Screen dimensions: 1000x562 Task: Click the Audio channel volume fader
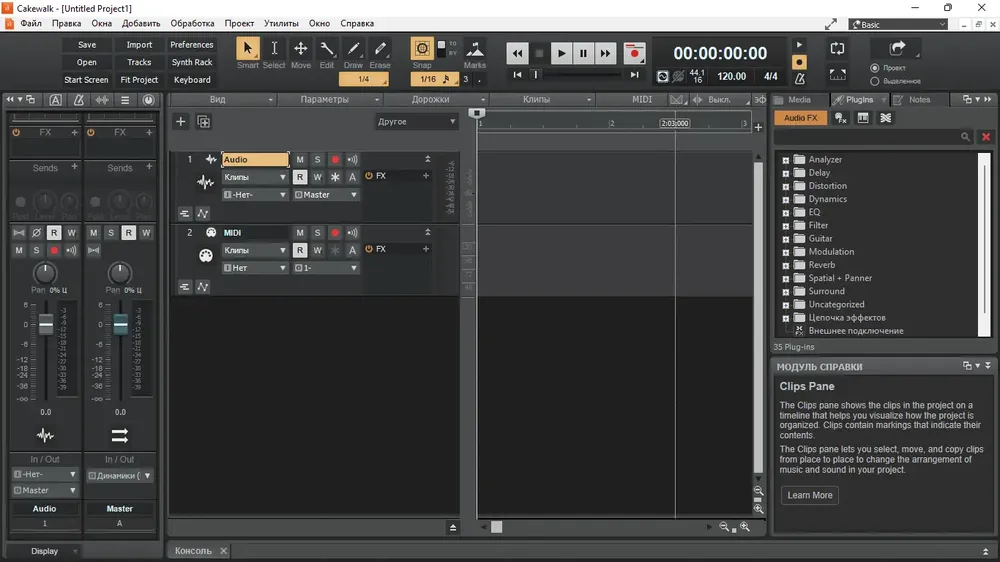[x=46, y=325]
